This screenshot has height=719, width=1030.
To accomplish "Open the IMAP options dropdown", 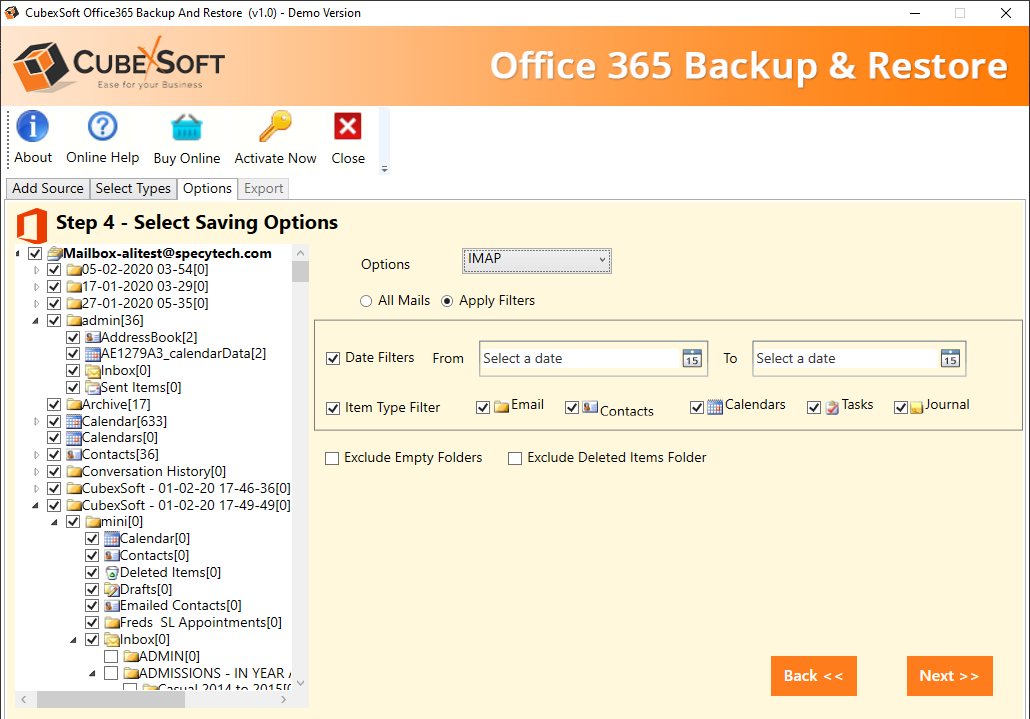I will (537, 261).
